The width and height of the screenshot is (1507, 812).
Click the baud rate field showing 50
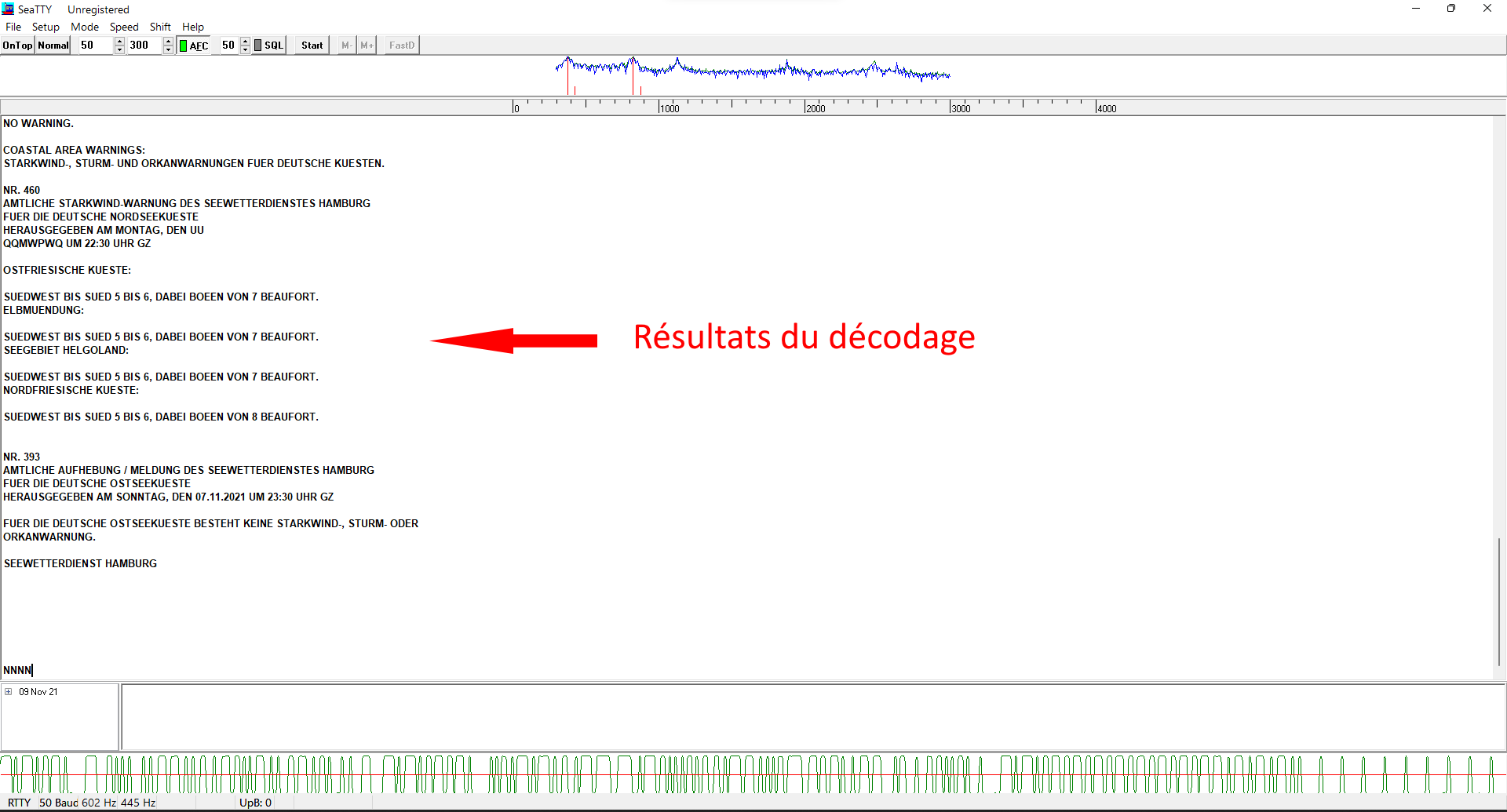point(94,46)
